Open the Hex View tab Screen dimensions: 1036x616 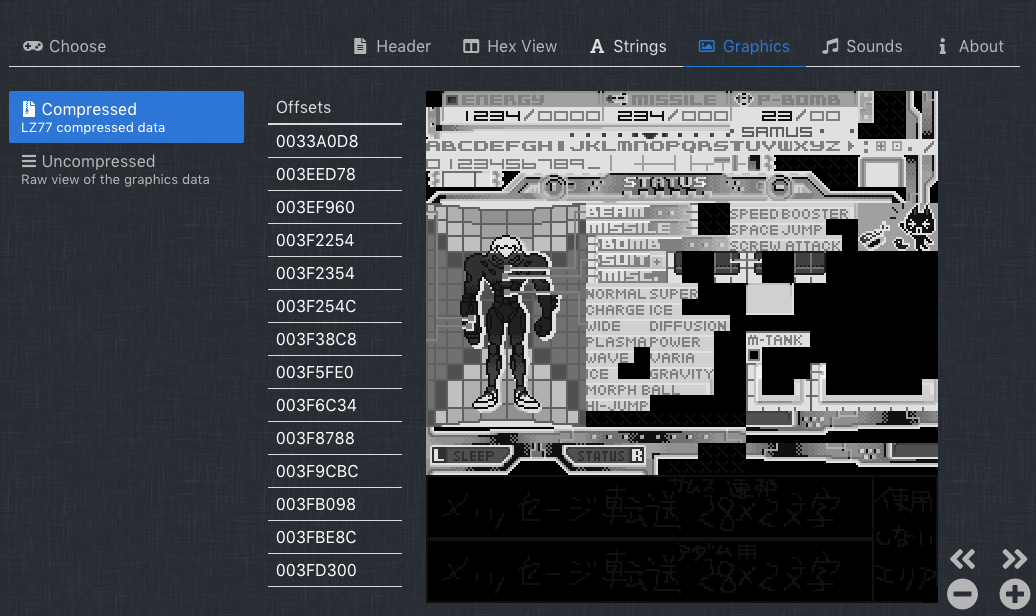point(510,46)
